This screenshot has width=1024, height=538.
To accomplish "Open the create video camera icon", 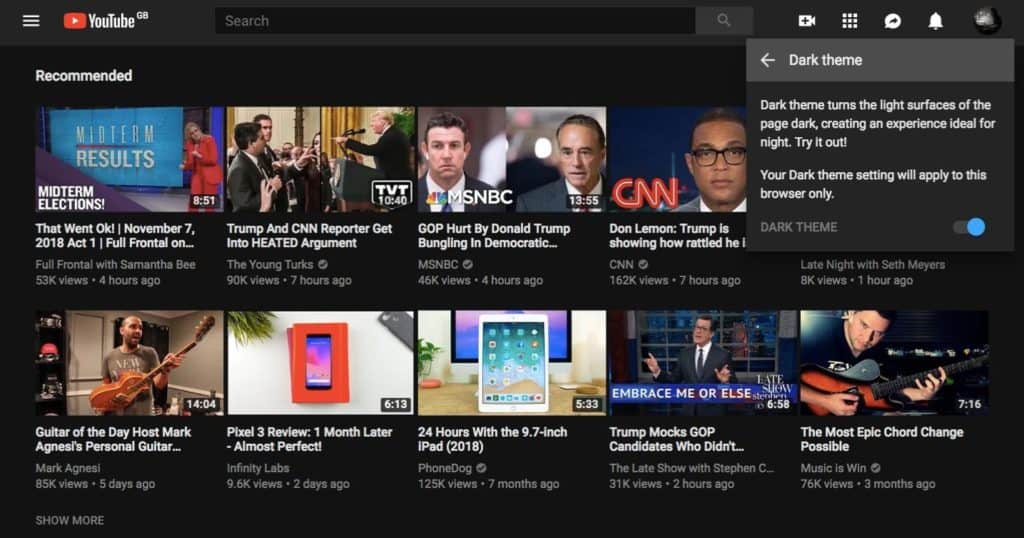I will [x=807, y=21].
